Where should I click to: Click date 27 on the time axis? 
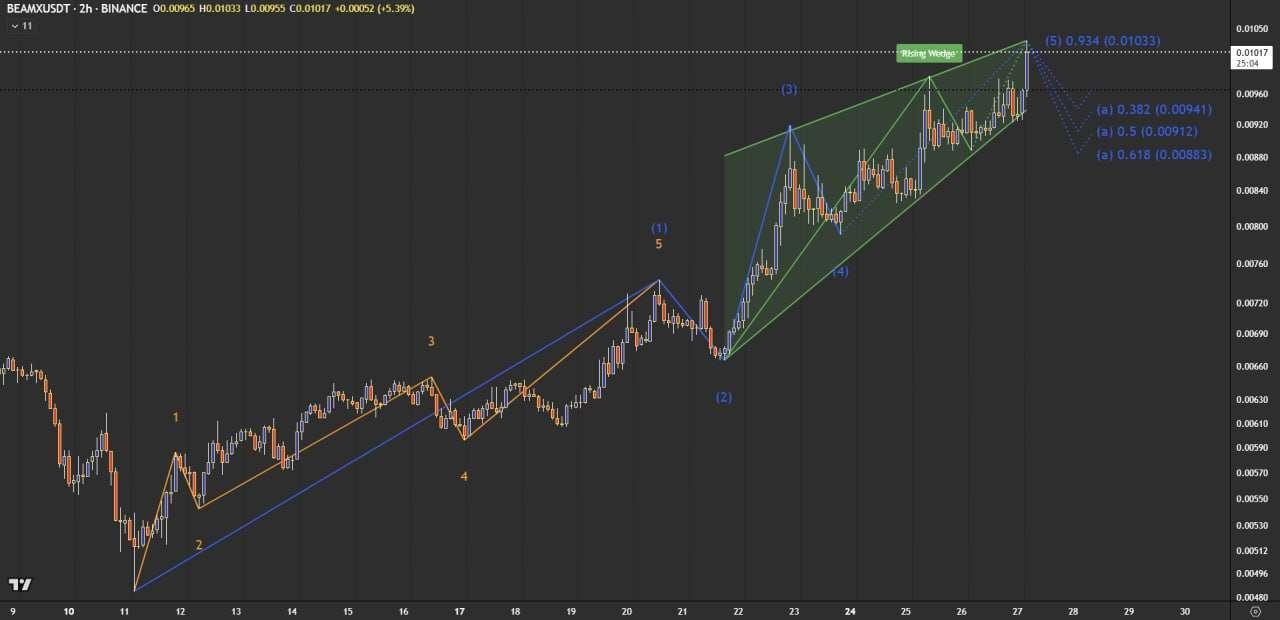tap(1017, 611)
